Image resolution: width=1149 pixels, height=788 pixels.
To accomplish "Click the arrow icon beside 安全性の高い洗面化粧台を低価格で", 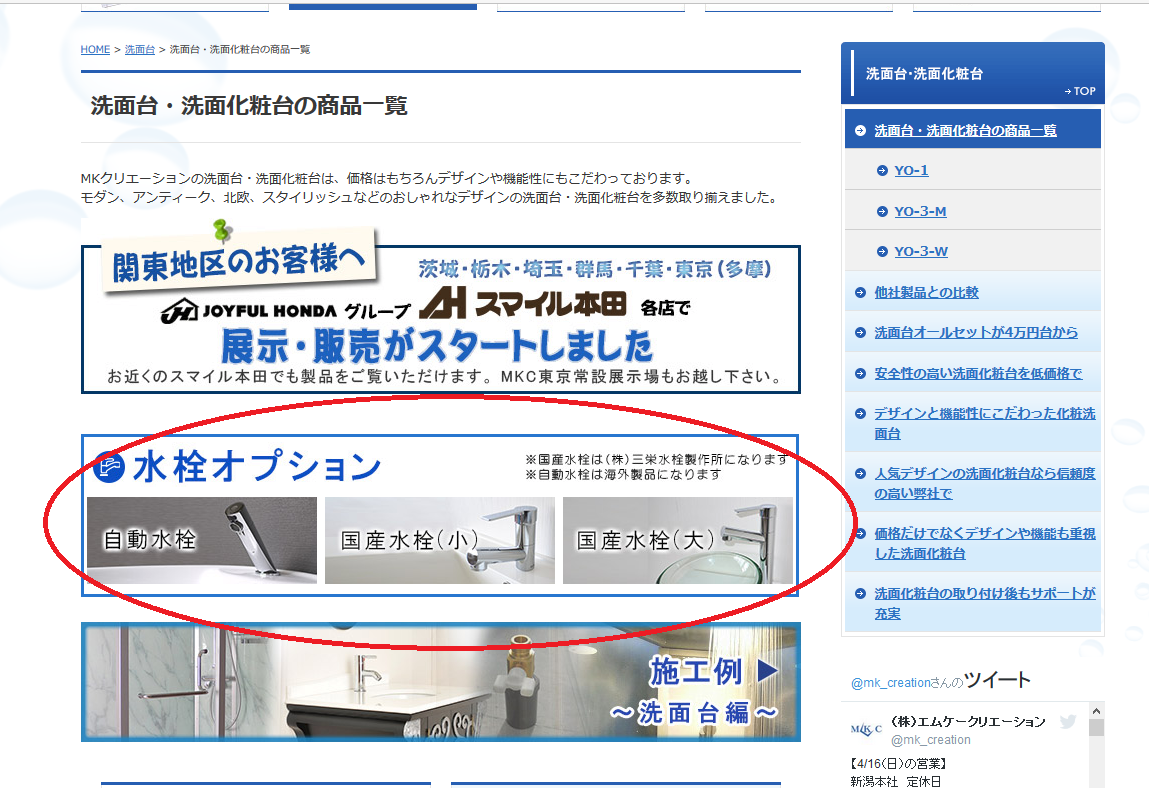I will [x=860, y=374].
